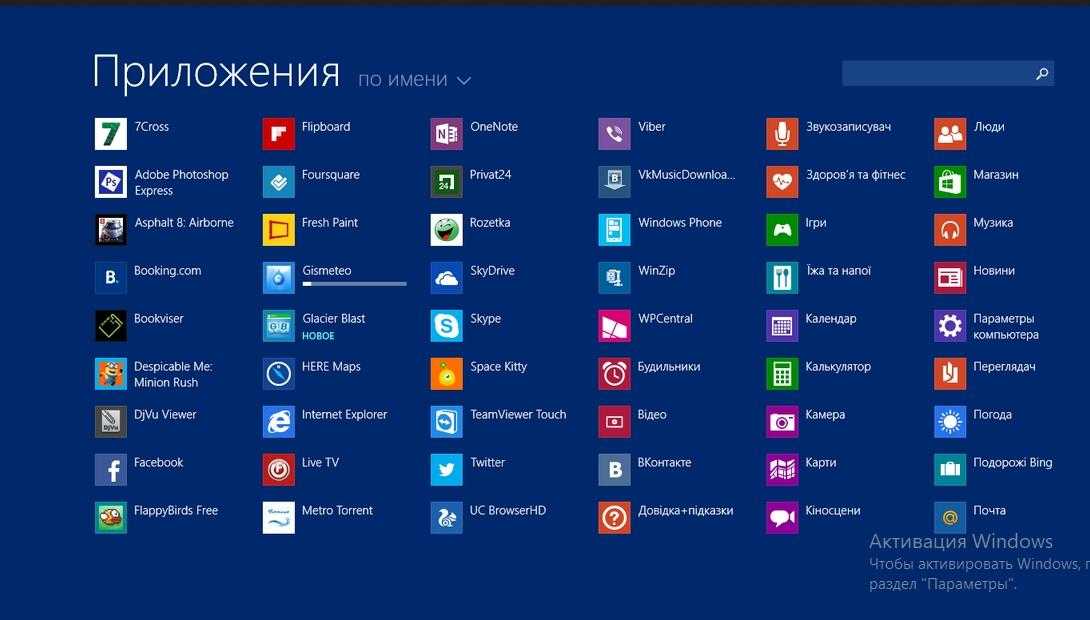Open Їжа та напої icon
The height and width of the screenshot is (620, 1090).
(782, 277)
